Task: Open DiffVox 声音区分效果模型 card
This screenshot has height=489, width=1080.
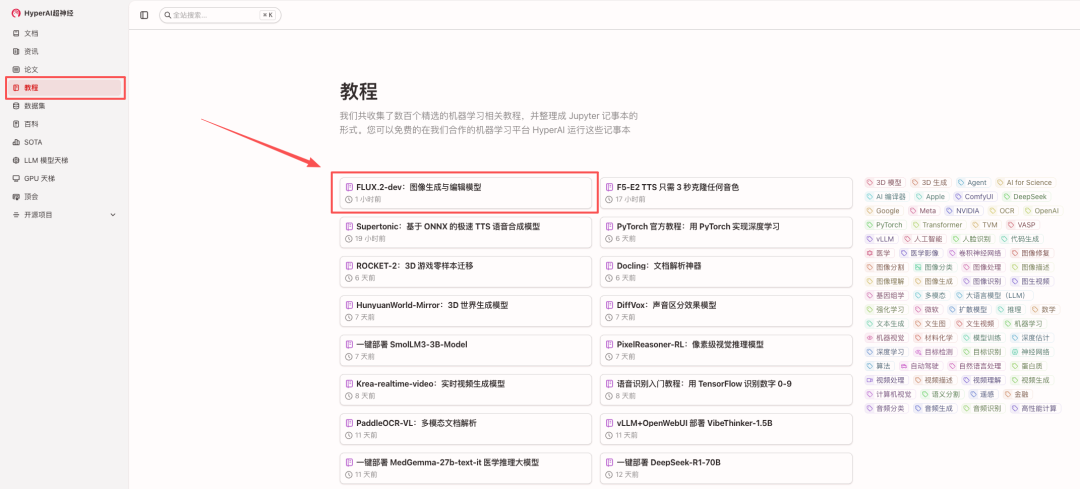Action: point(725,311)
